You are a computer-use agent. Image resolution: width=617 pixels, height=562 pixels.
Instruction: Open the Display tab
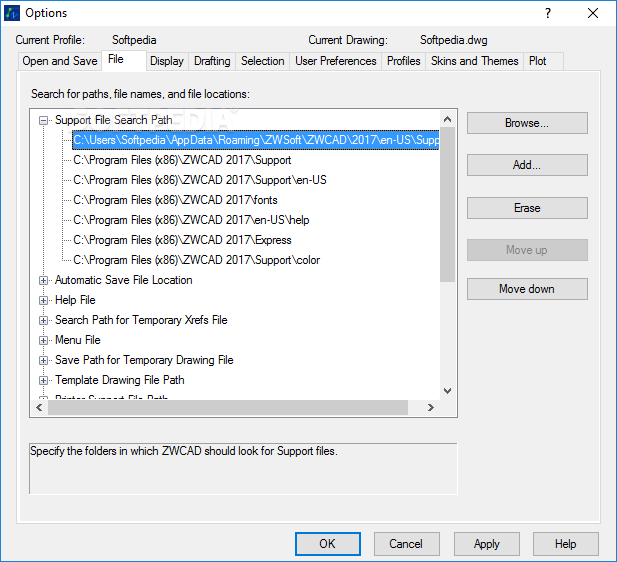tap(167, 61)
